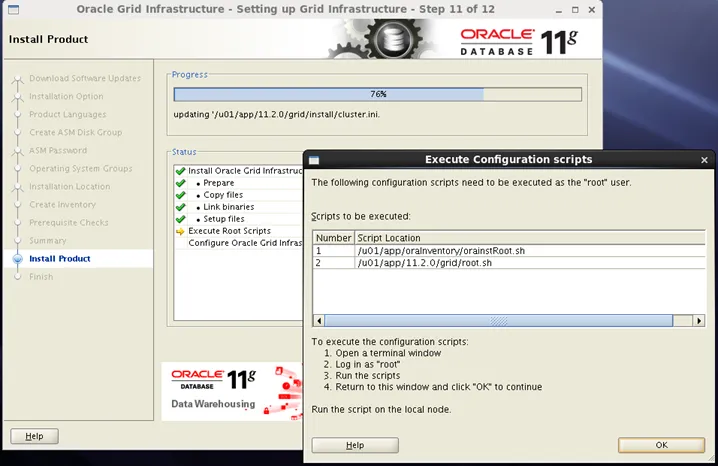This screenshot has height=466, width=718.
Task: Select script row /u01/app/11.2.0/grid/root.sh
Action: coord(509,263)
